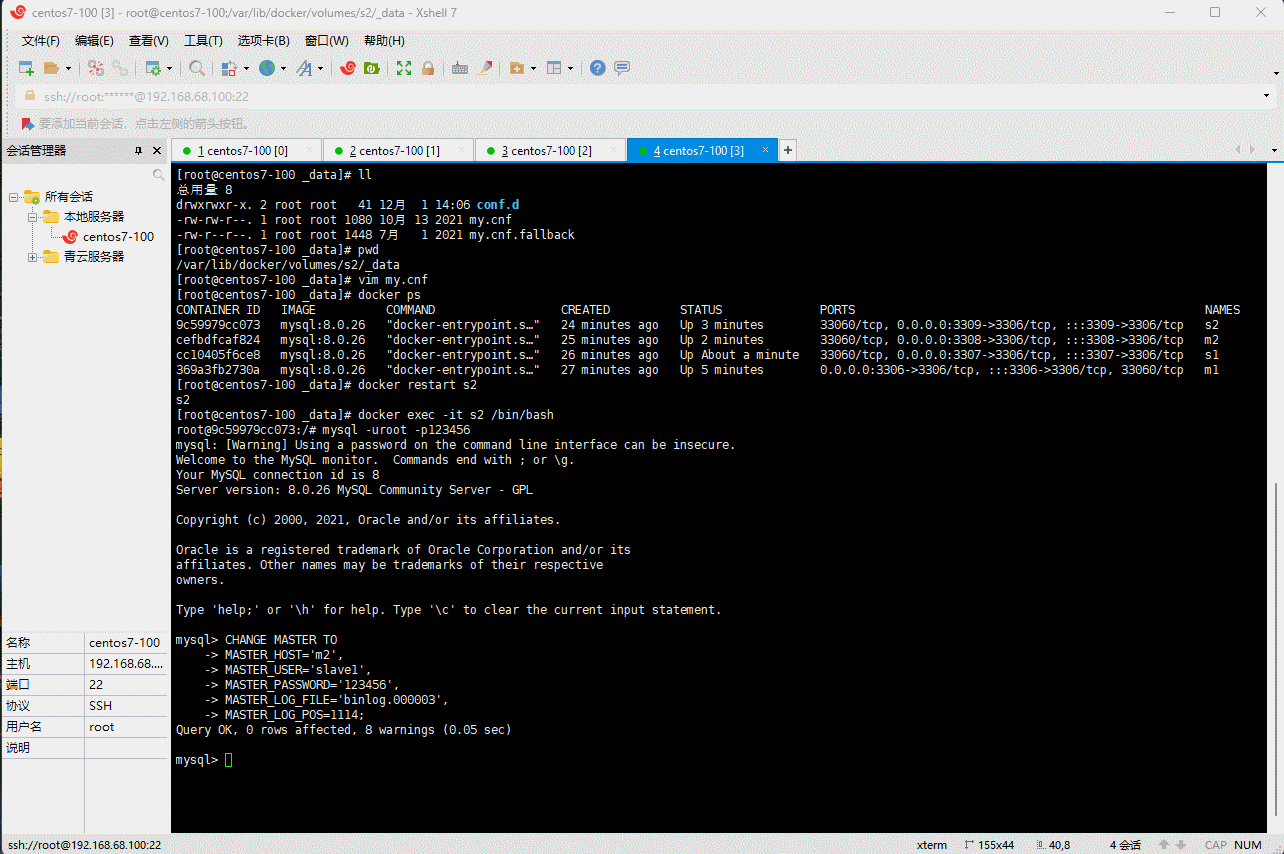
Task: Close tab 1 centos7-100 [0]
Action: 310,150
